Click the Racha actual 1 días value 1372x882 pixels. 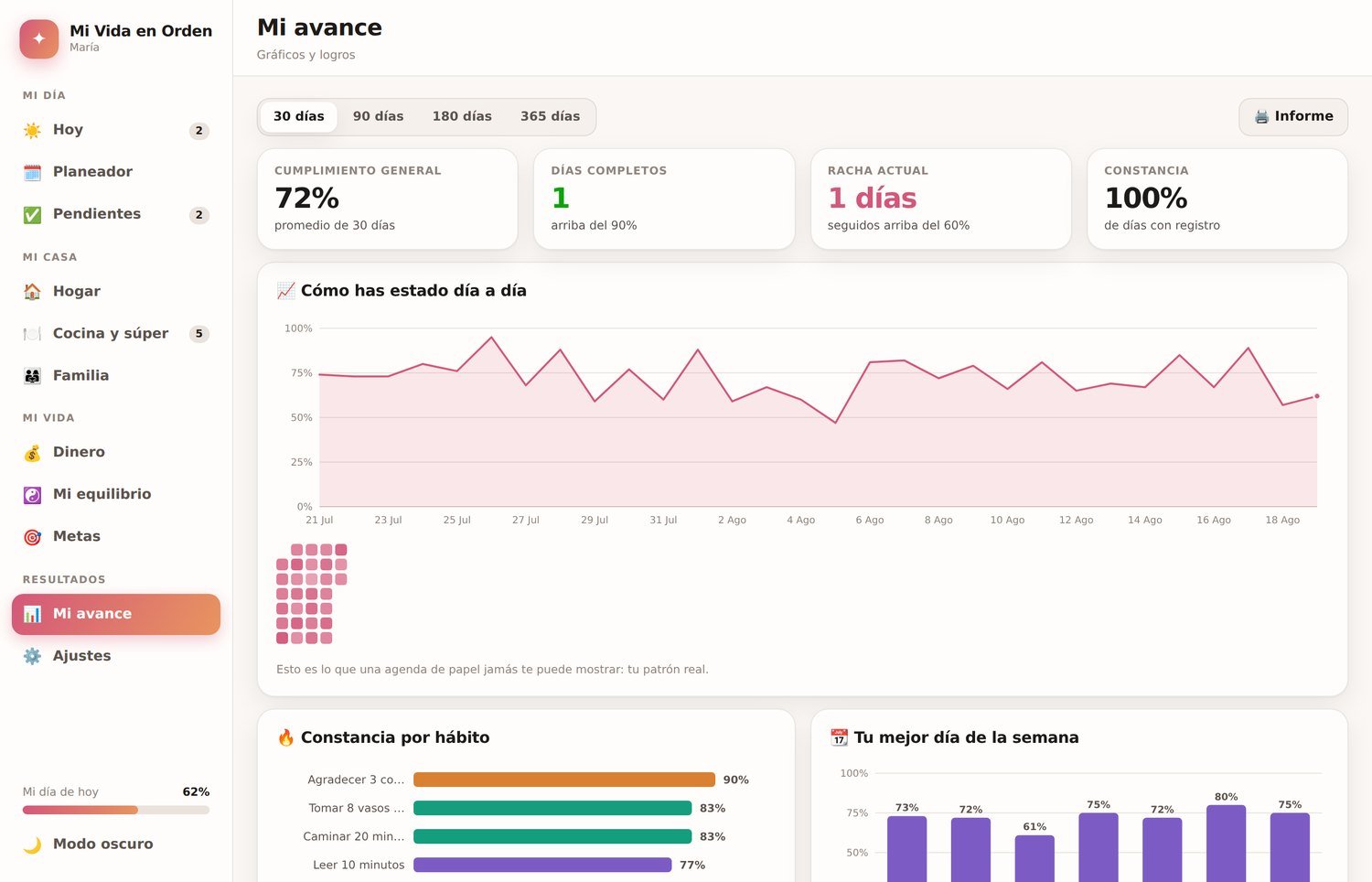point(872,198)
